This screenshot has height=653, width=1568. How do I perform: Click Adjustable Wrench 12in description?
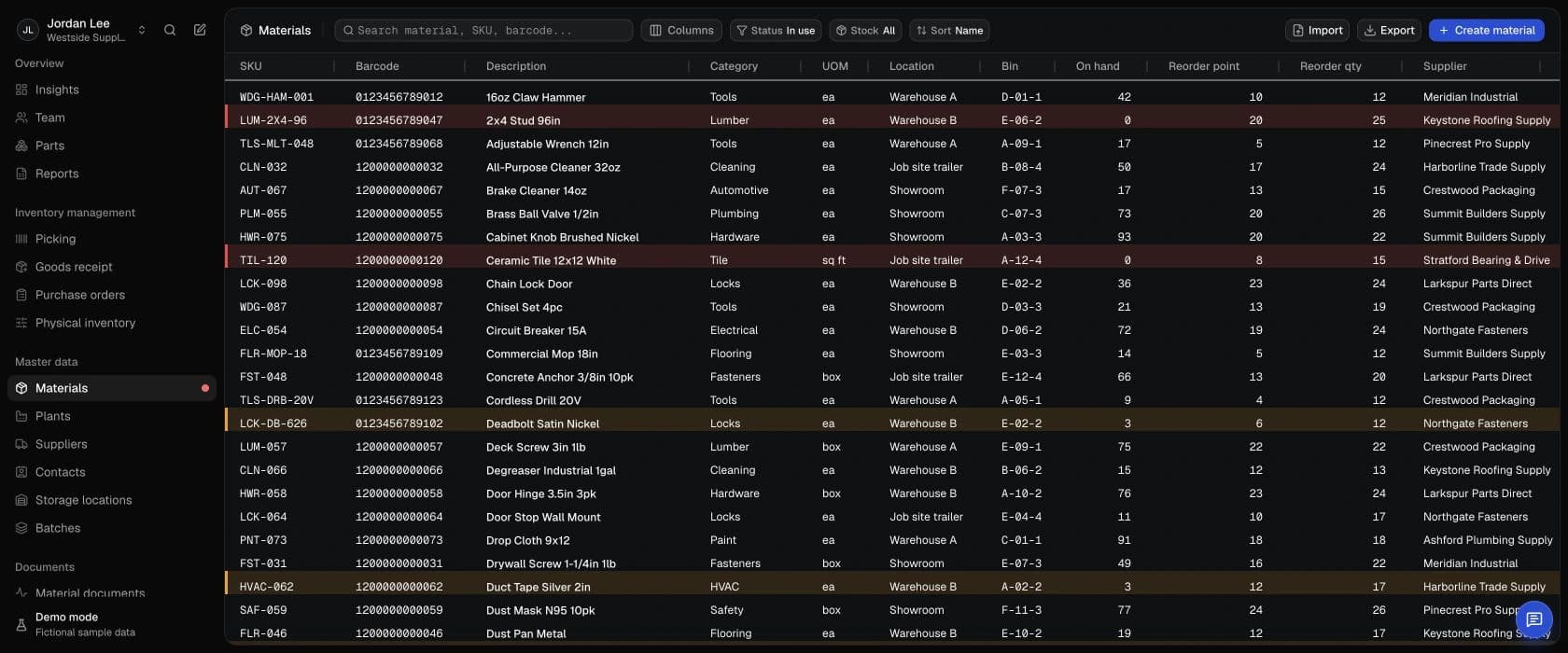(547, 144)
